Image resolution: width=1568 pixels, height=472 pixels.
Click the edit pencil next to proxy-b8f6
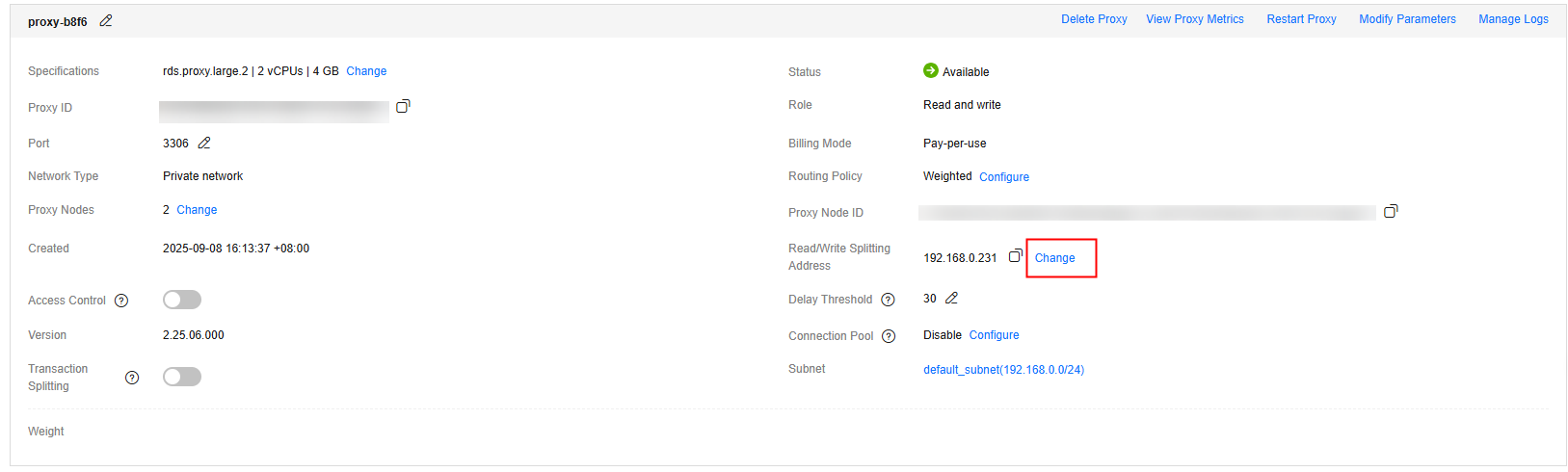(x=106, y=21)
